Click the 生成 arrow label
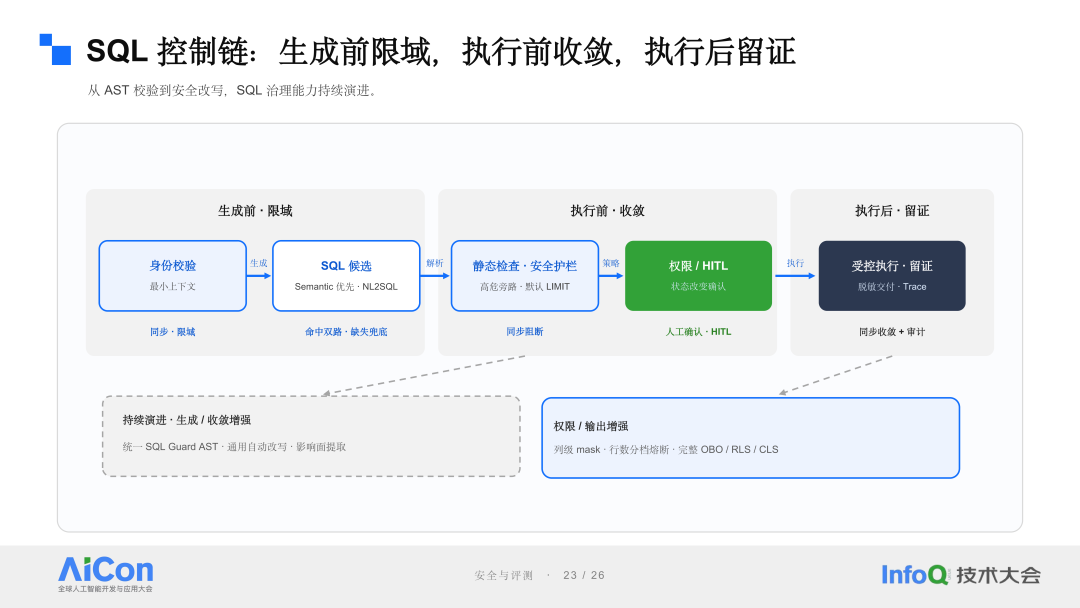The width and height of the screenshot is (1080, 608). tap(259, 263)
